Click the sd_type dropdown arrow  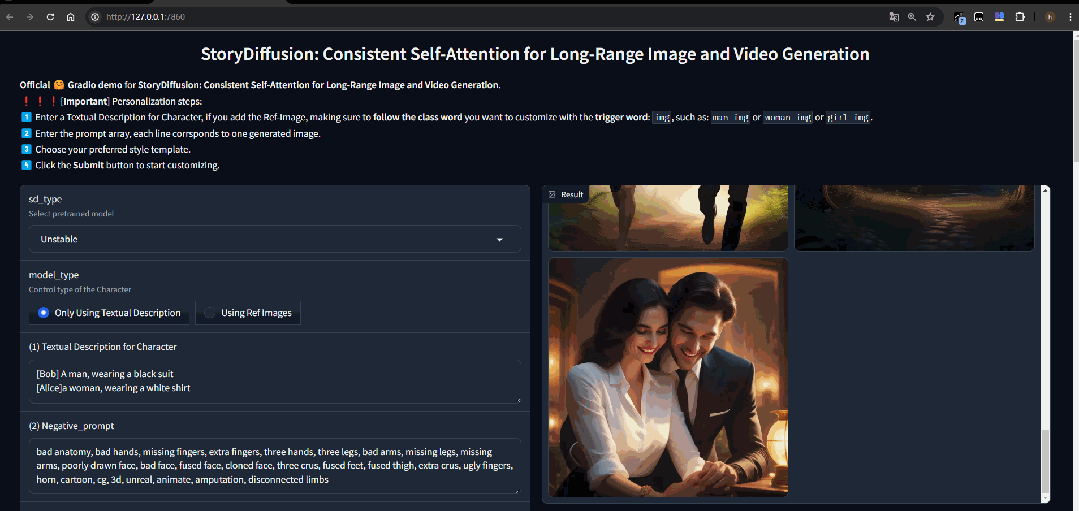tap(500, 239)
